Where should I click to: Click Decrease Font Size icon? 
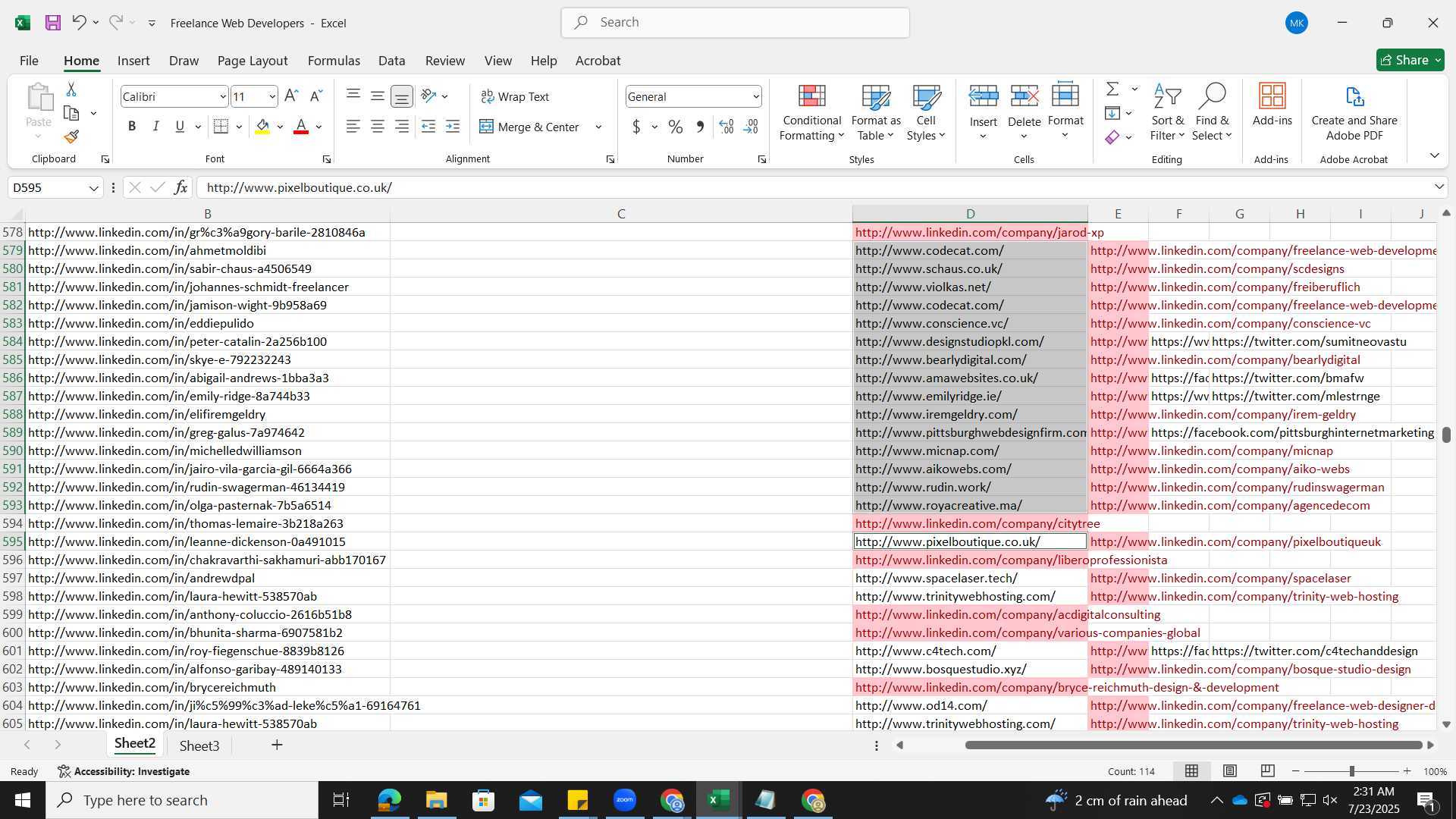316,96
